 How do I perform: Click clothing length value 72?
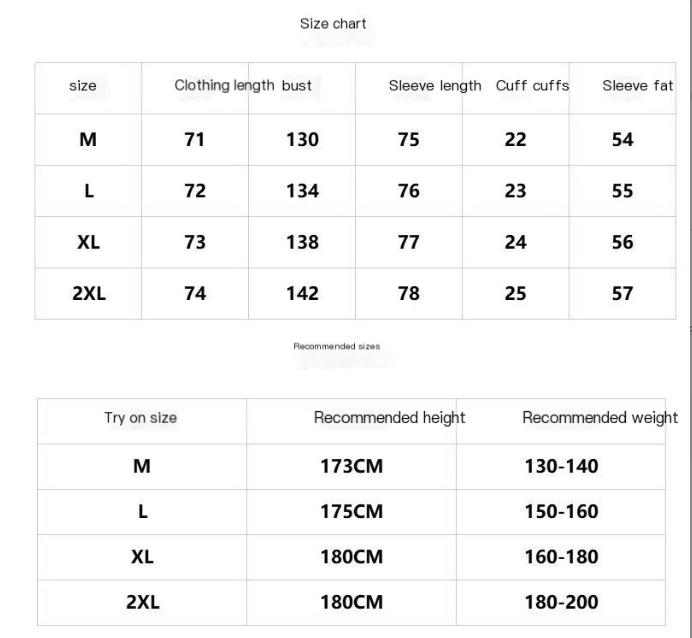tap(195, 191)
